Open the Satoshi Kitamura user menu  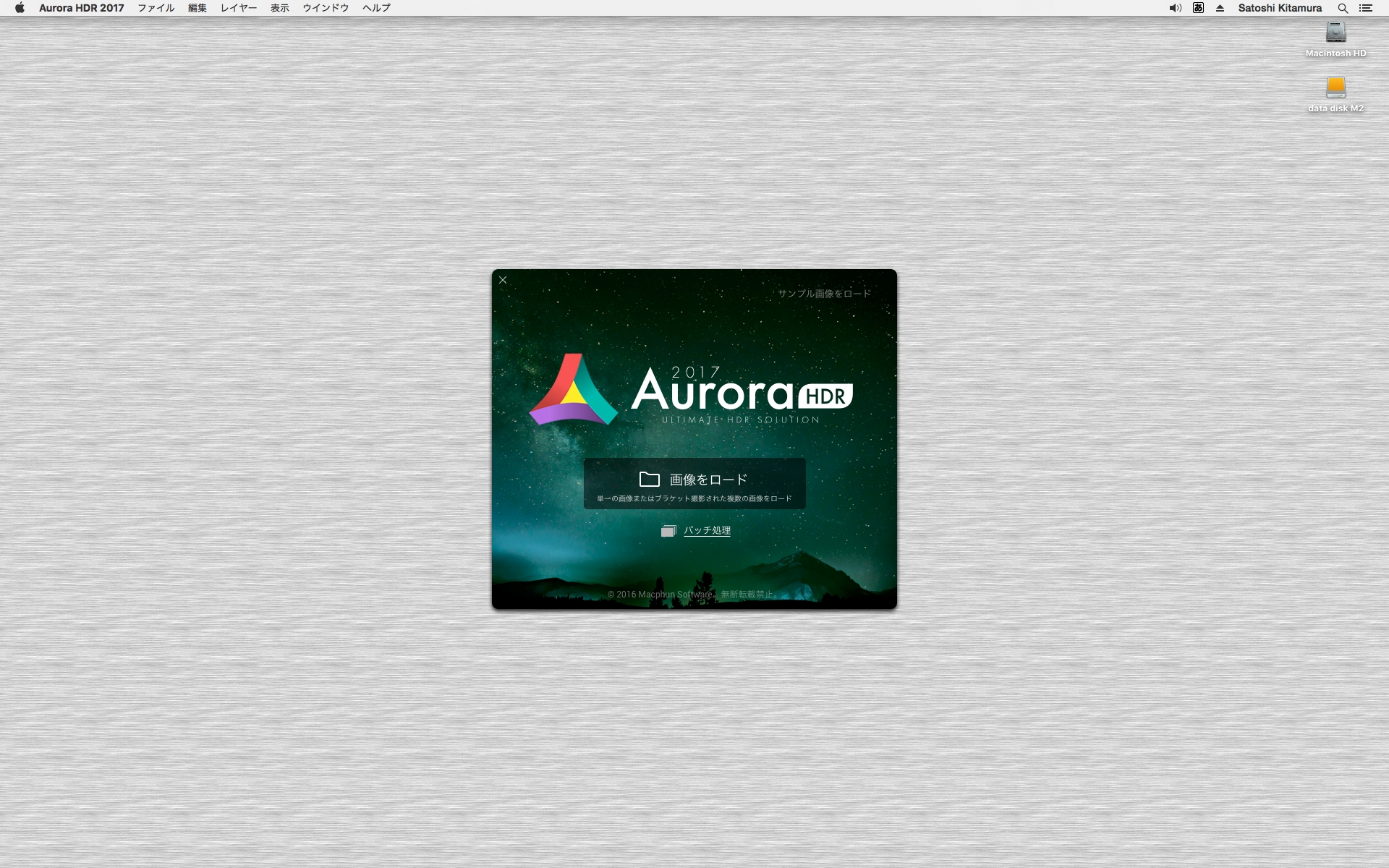(1280, 8)
